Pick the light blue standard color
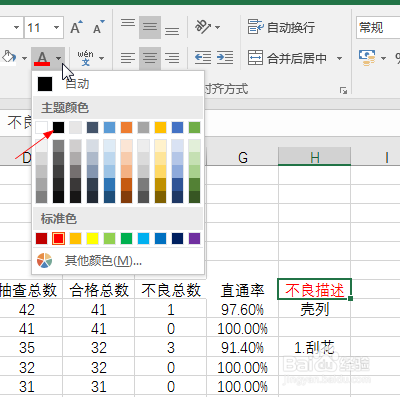 (x=143, y=238)
